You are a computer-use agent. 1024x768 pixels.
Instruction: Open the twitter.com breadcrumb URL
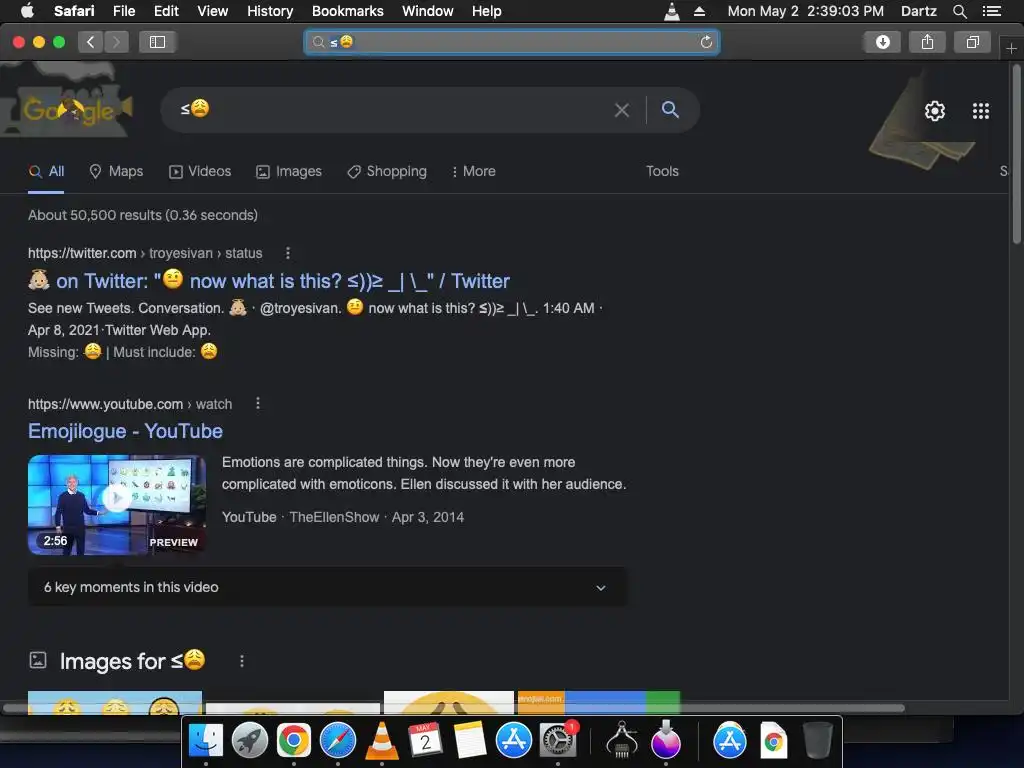pos(145,253)
